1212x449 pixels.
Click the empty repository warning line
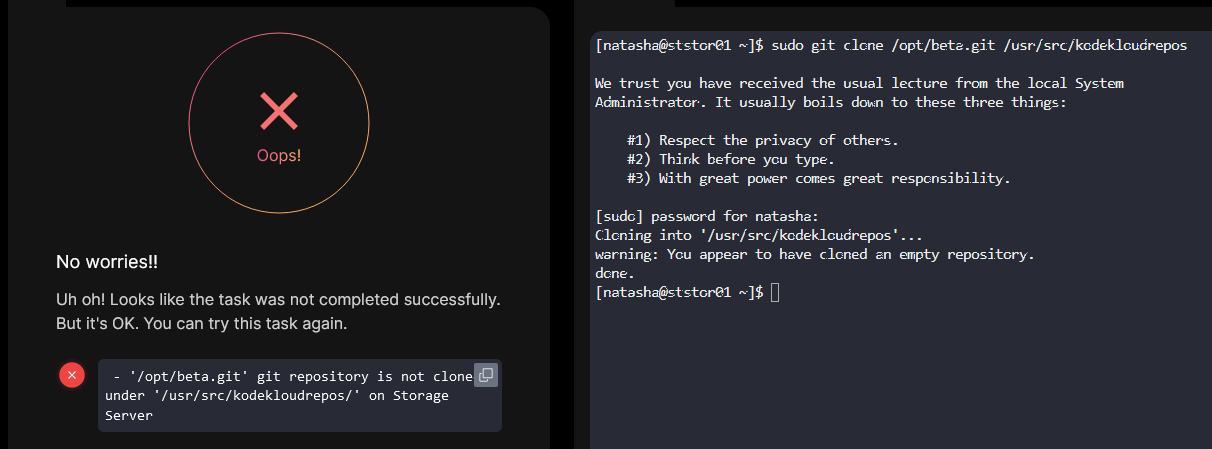coord(814,254)
